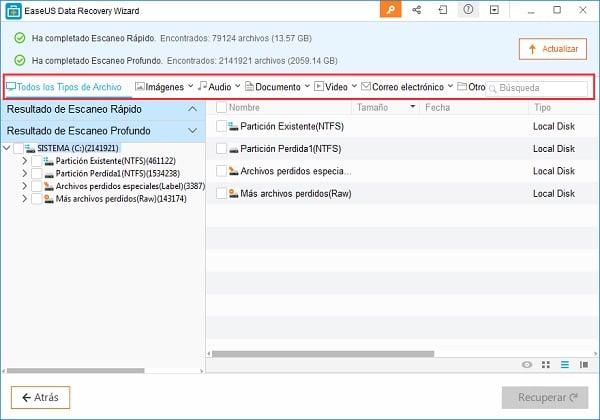Viewport: 600px width, 420px height.
Task: Sort by Tipo column header
Action: [x=542, y=107]
